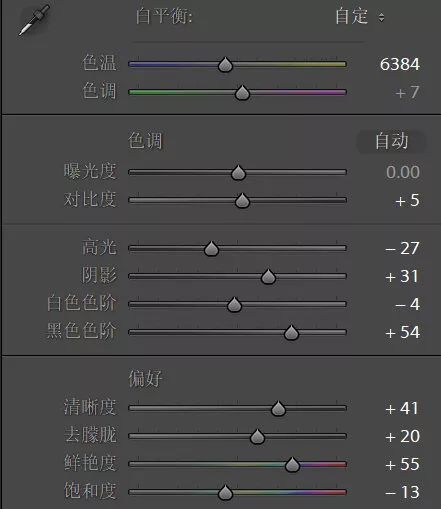Click the 饱和度 saturation slider handle

tap(225, 493)
